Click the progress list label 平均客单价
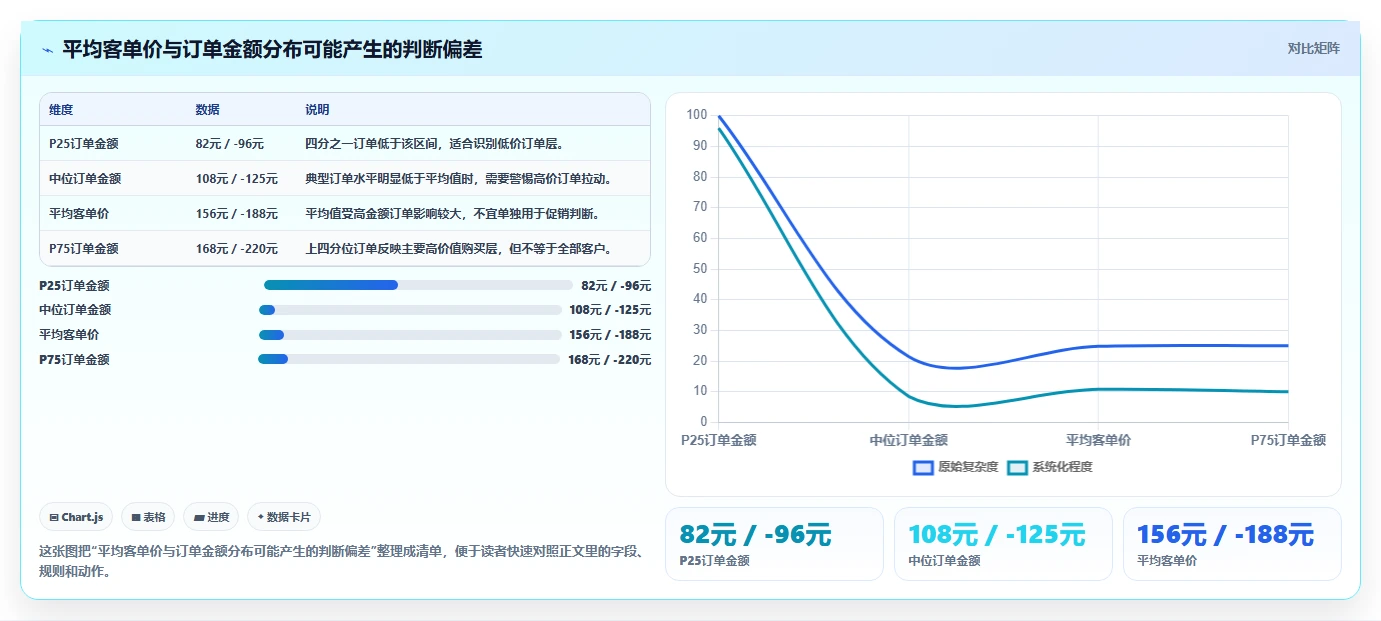1381x621 pixels. 69,335
